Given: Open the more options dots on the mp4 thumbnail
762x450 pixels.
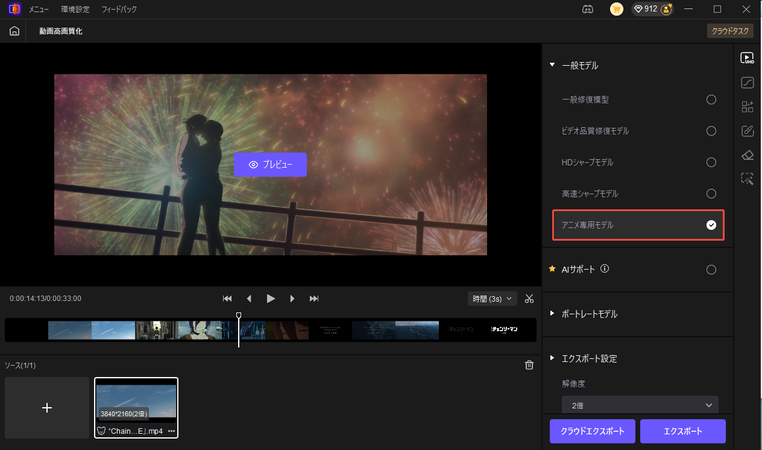Looking at the screenshot, I should [171, 431].
